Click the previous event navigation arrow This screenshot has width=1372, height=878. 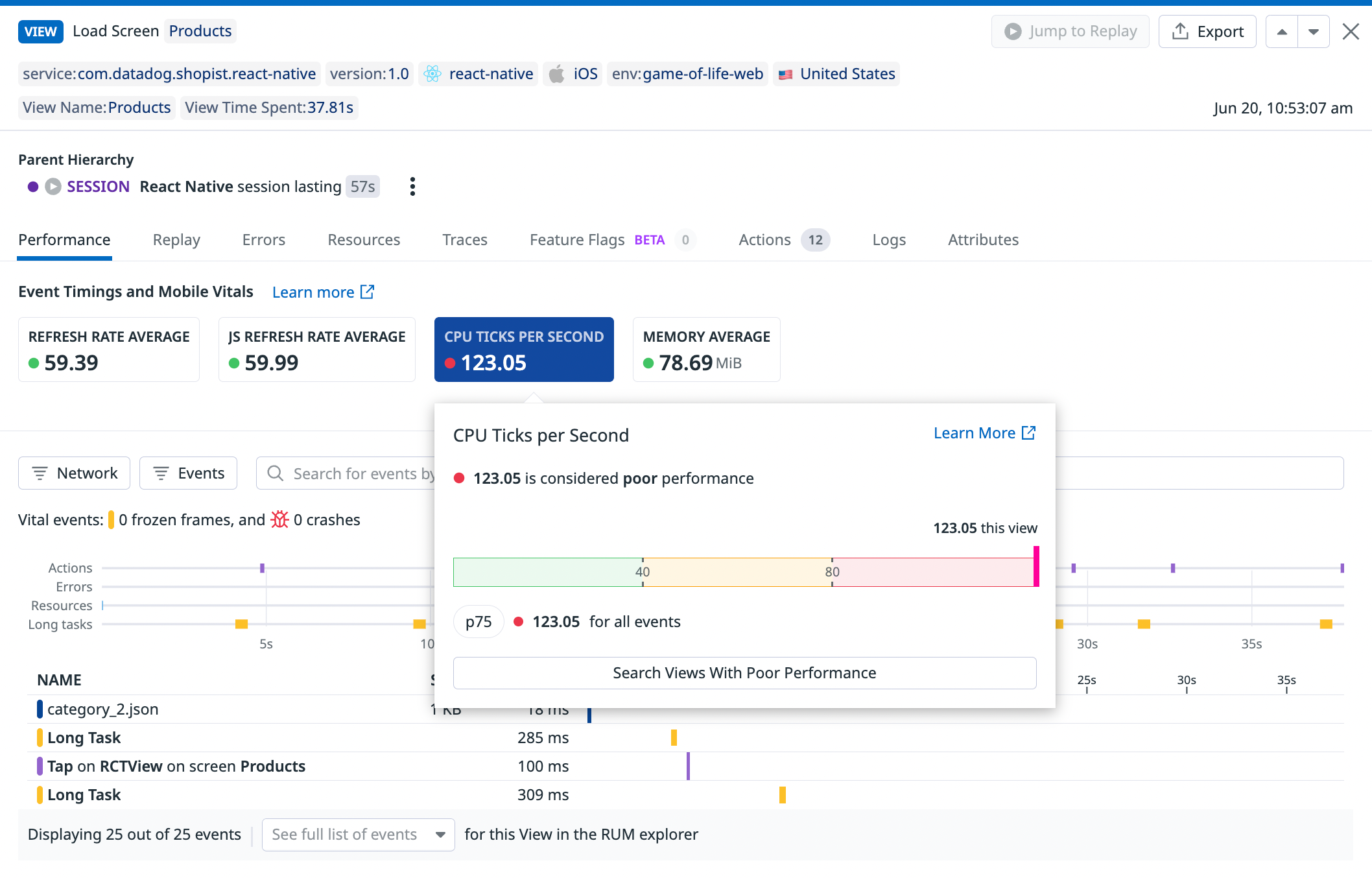(1281, 31)
